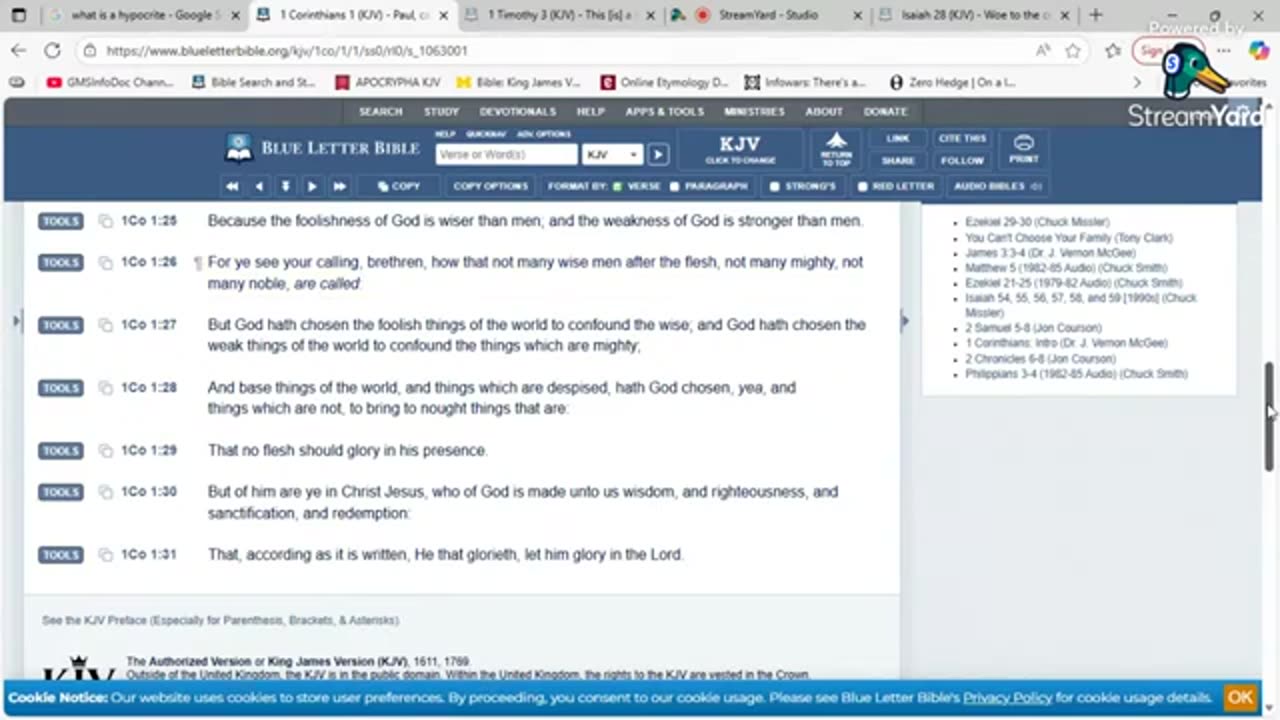Image resolution: width=1280 pixels, height=720 pixels.
Task: Click Tools button for verse 1Co 1:27
Action: coord(61,325)
